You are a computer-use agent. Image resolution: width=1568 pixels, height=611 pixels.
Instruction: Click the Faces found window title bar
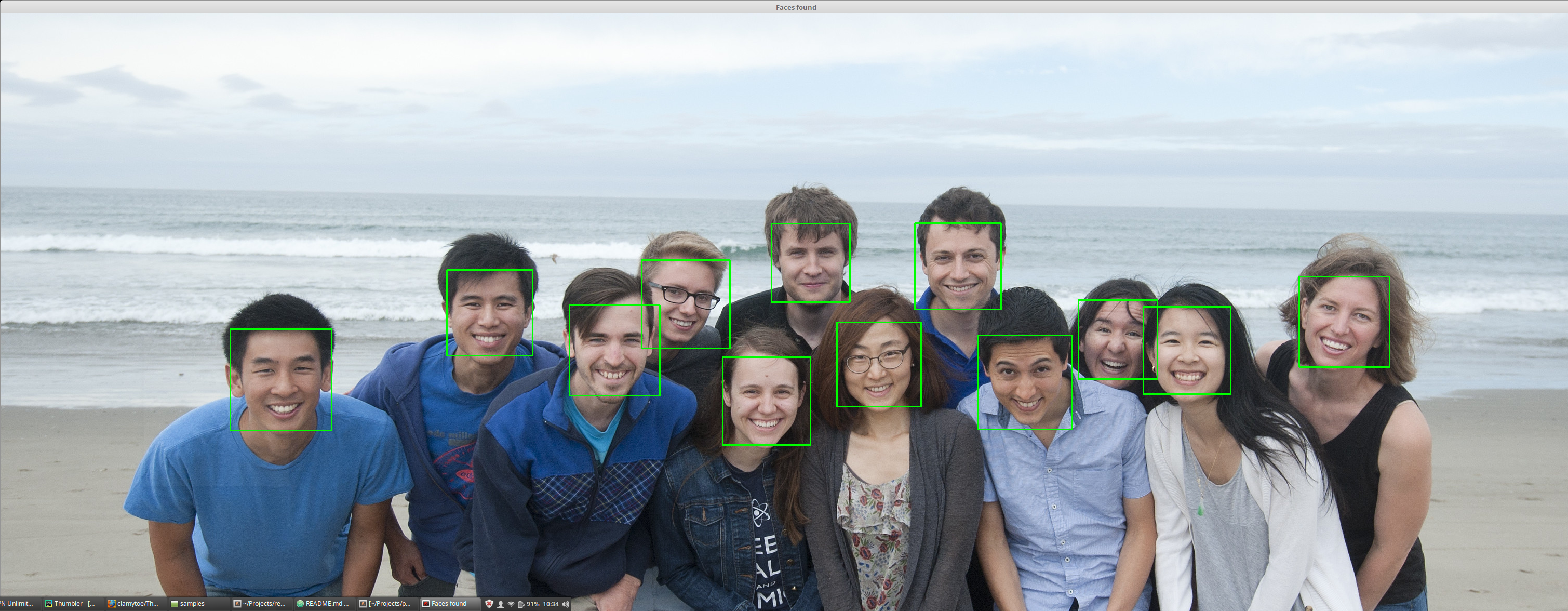click(796, 7)
